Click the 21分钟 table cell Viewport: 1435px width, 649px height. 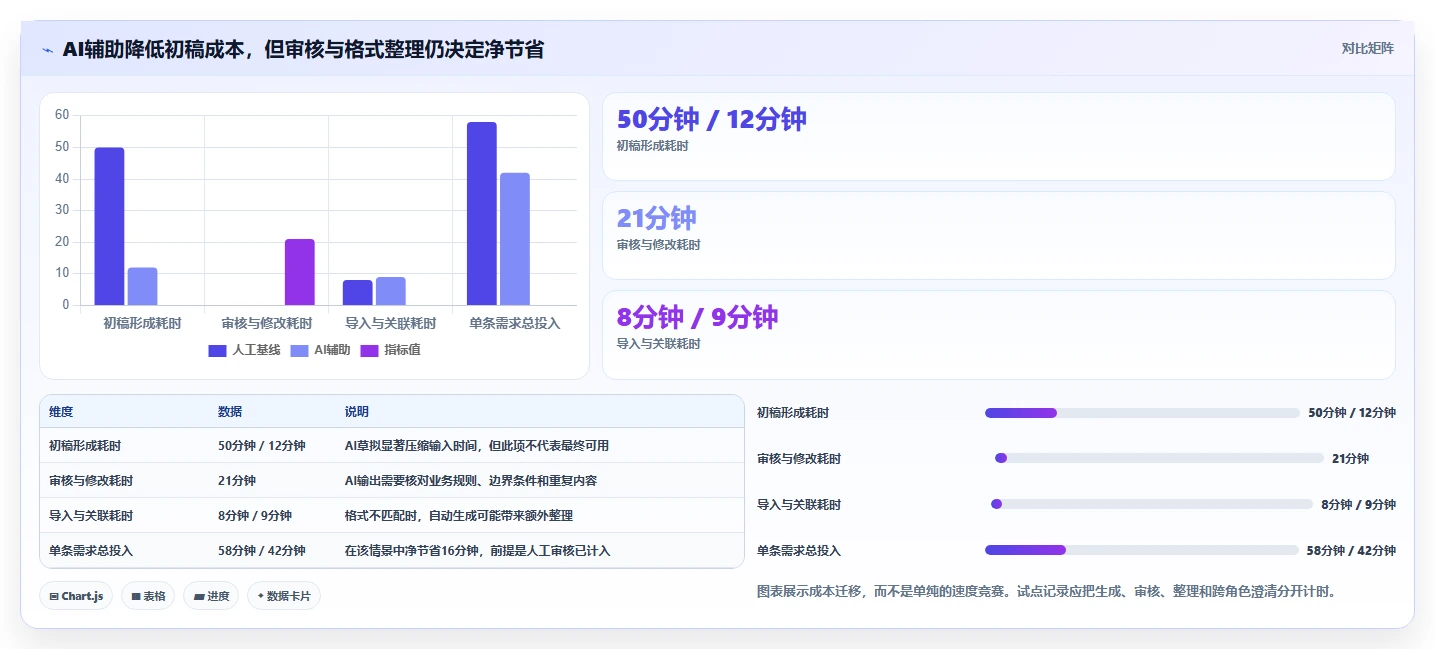tap(237, 481)
